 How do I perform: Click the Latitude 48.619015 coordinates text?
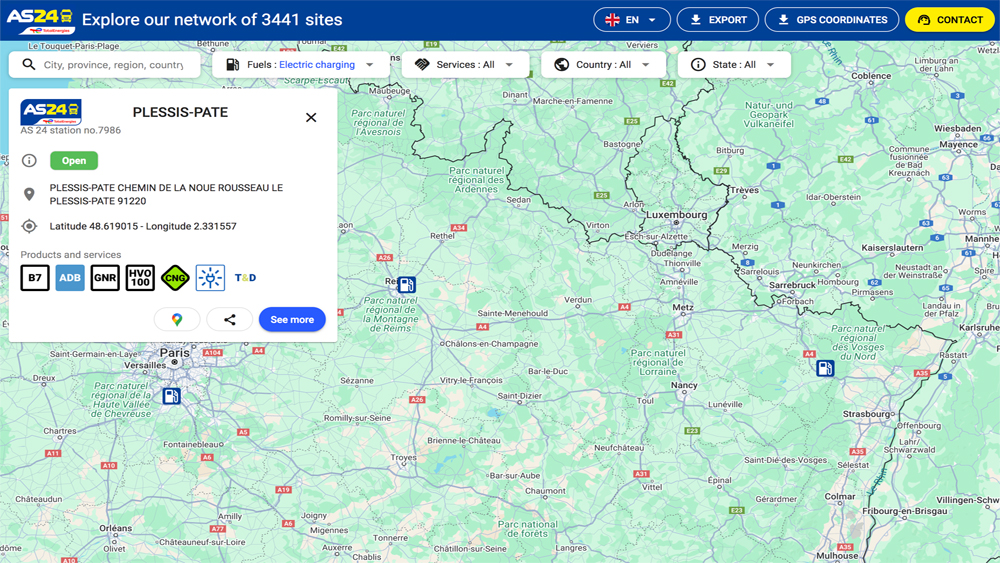pos(143,226)
